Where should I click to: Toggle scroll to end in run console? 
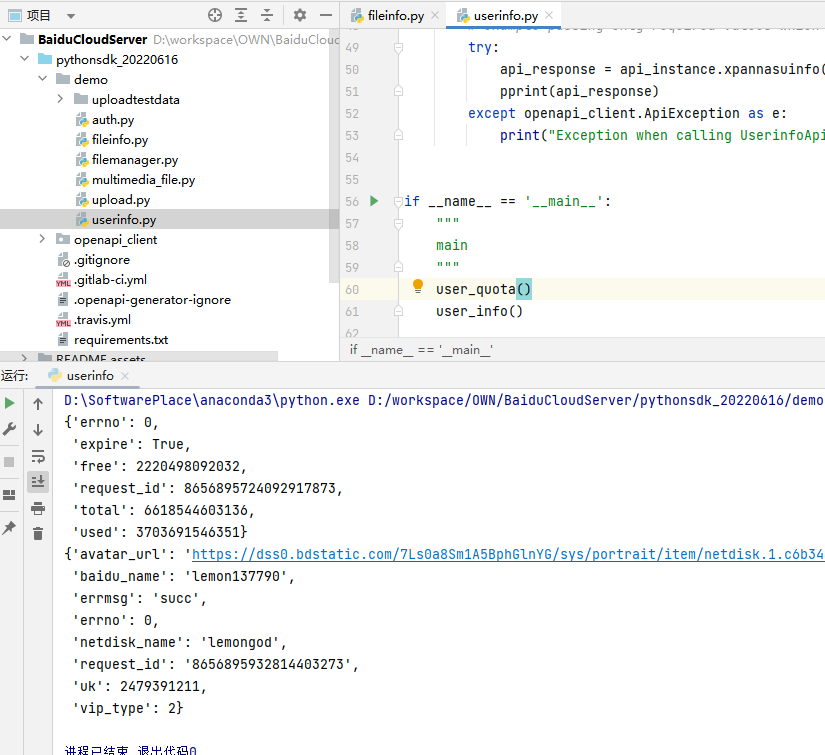38,481
